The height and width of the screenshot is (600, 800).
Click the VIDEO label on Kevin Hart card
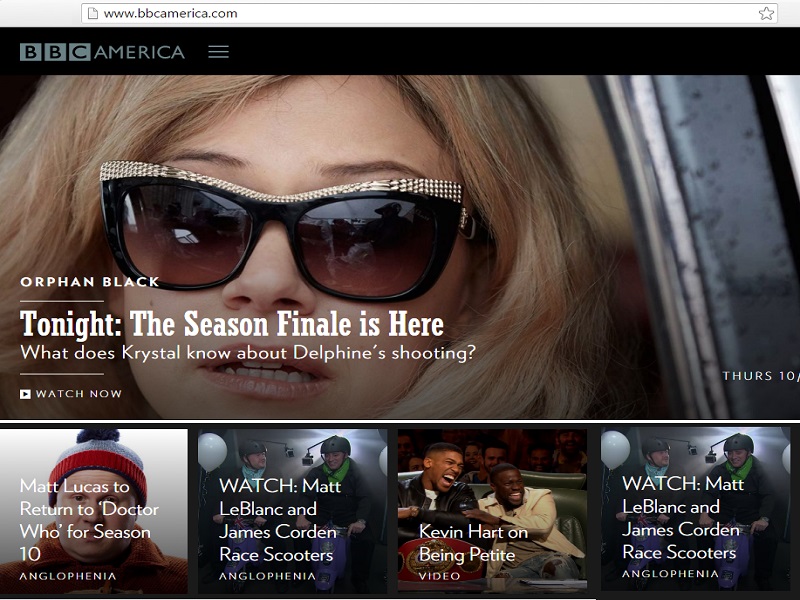tap(439, 576)
